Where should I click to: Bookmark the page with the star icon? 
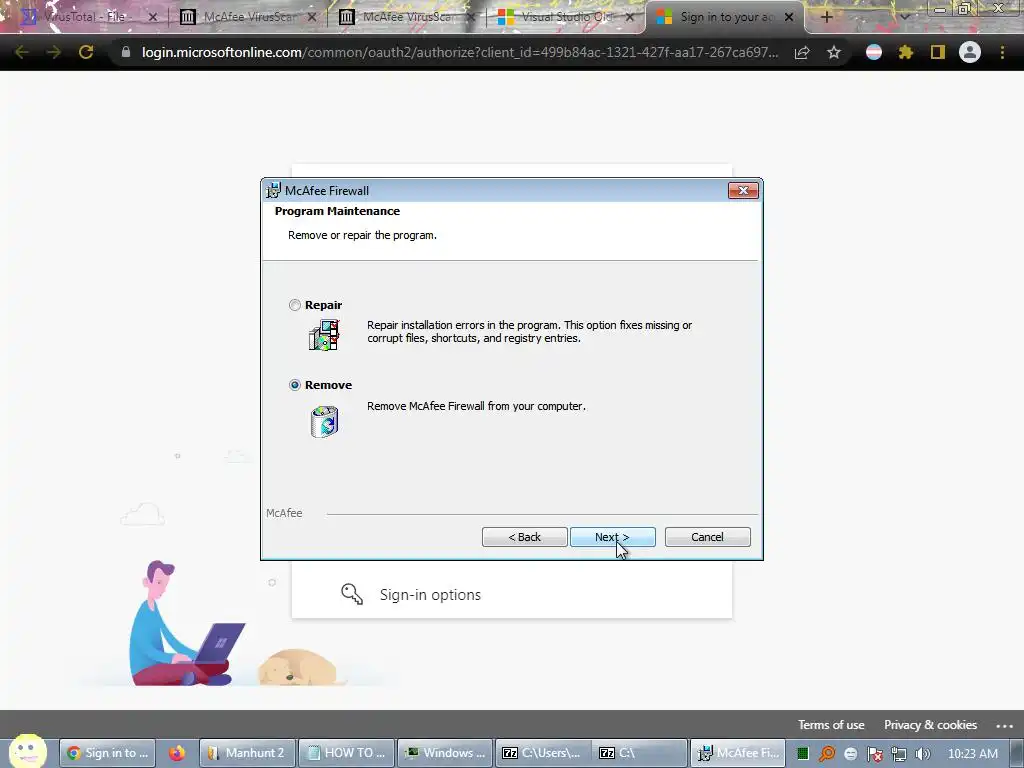(834, 52)
